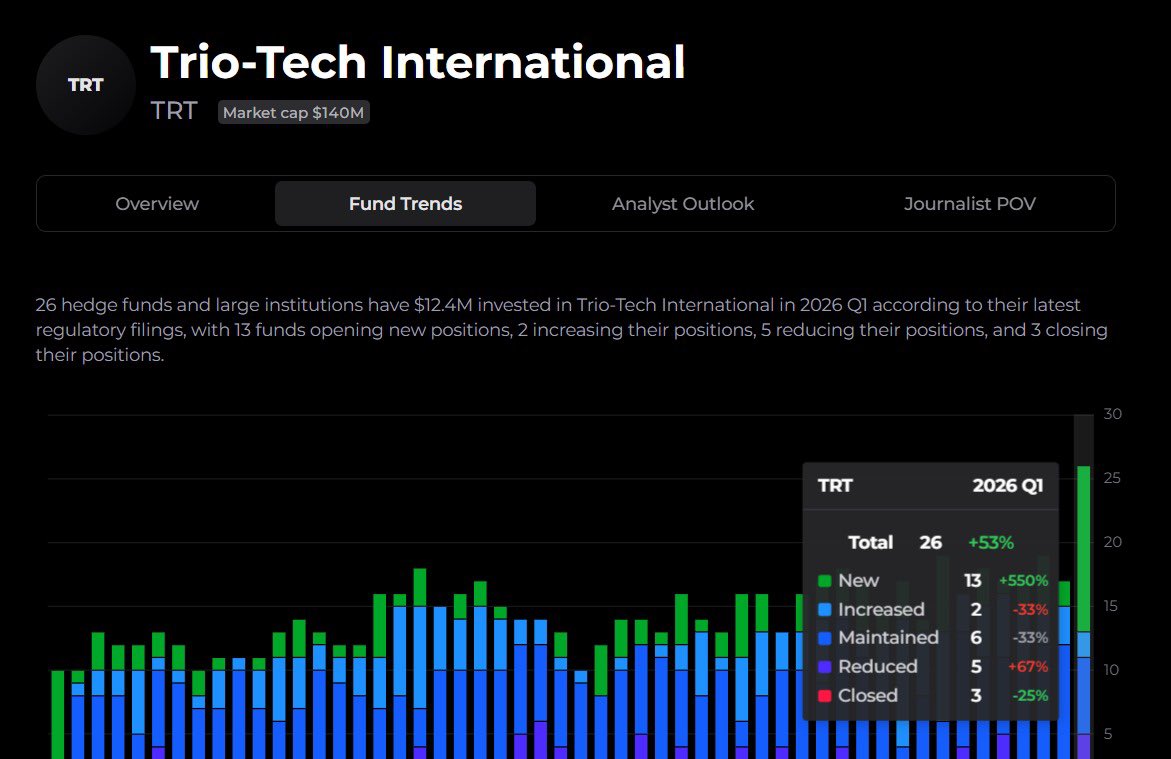Click the Total 26 row in tooltip
Image resolution: width=1171 pixels, height=759 pixels.
point(931,542)
